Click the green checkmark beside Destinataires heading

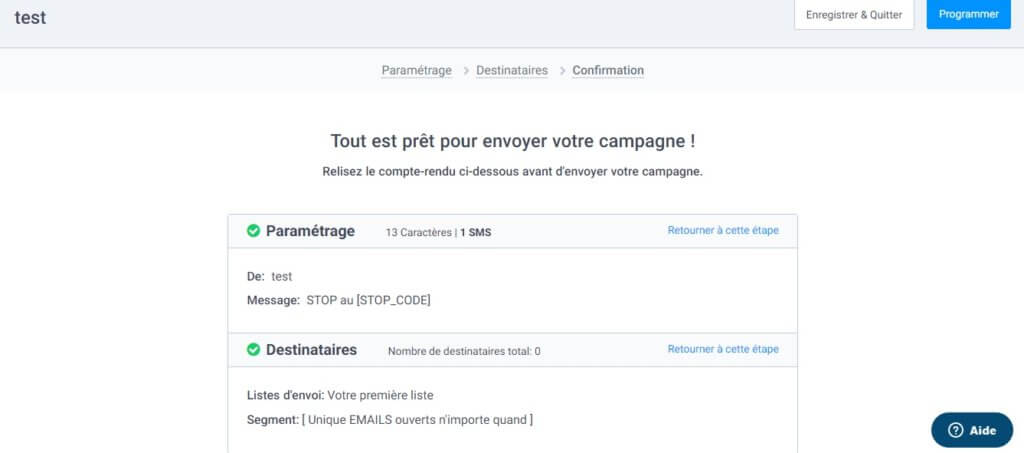tap(254, 350)
